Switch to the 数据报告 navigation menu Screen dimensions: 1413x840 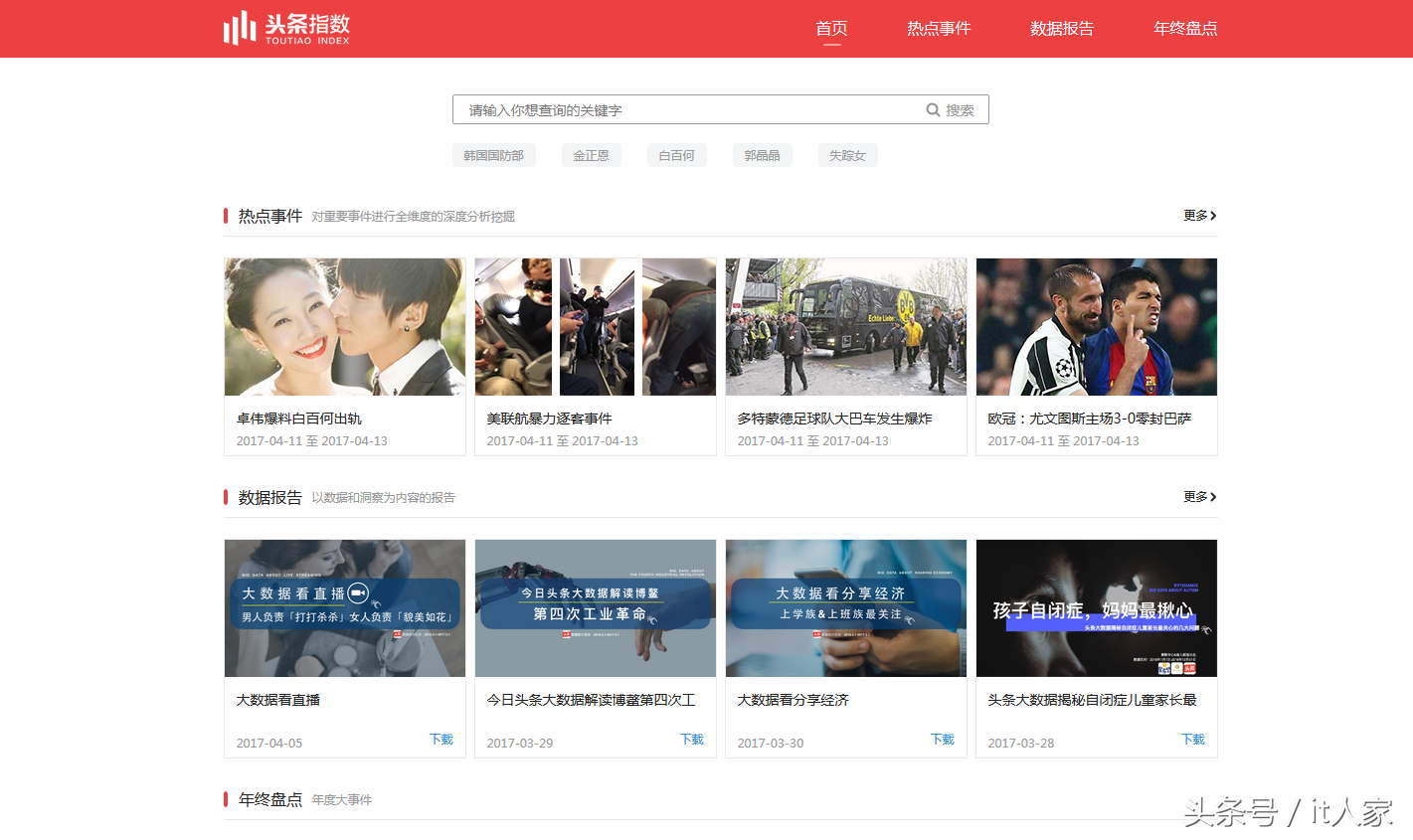(1062, 29)
